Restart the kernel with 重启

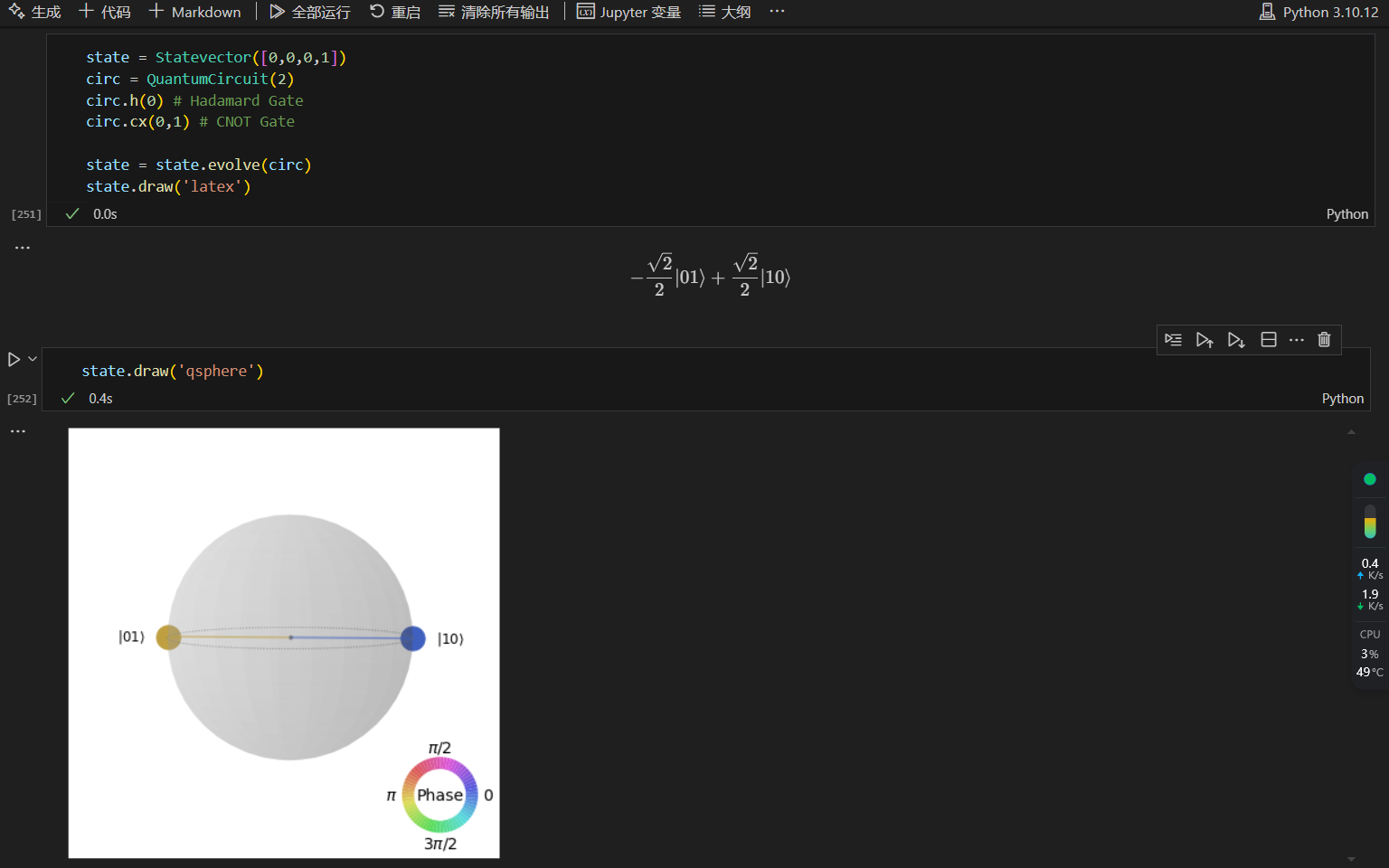coord(395,12)
